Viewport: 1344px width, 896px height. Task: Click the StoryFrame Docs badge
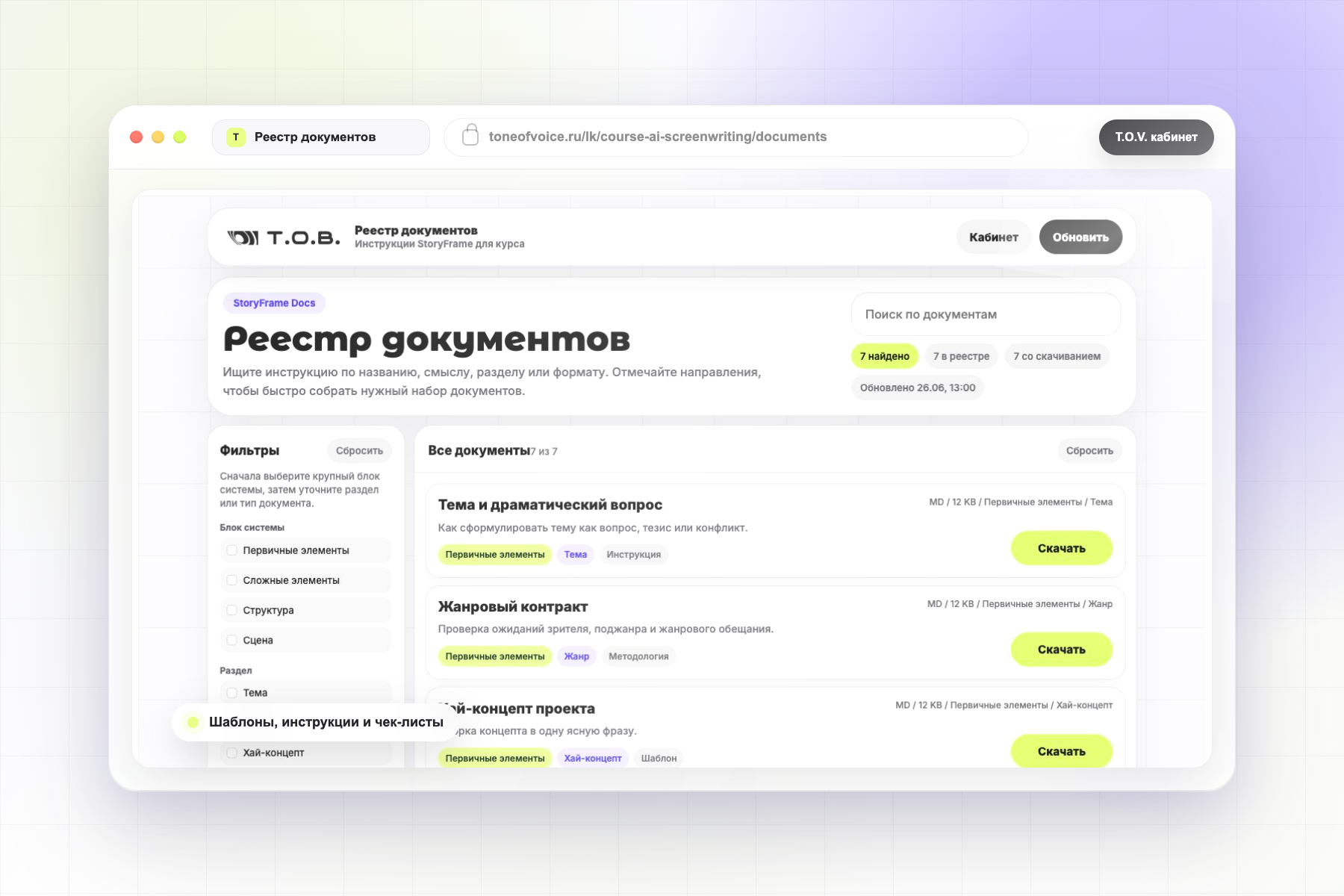(274, 303)
